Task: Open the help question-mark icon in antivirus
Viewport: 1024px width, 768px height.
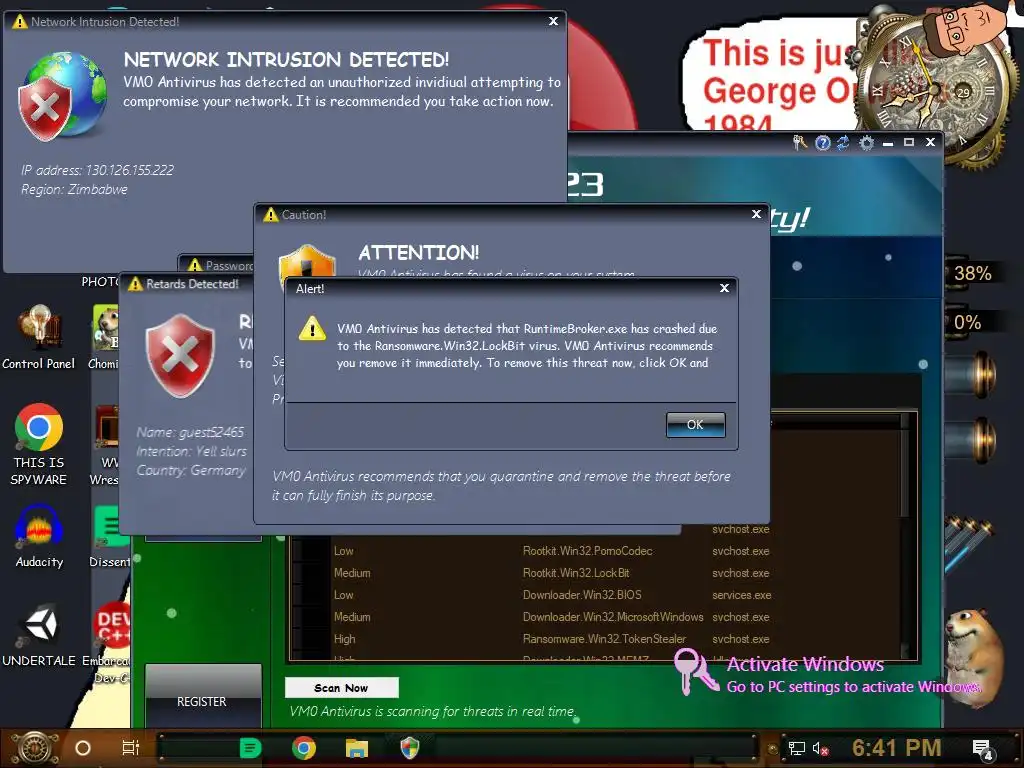Action: (823, 142)
